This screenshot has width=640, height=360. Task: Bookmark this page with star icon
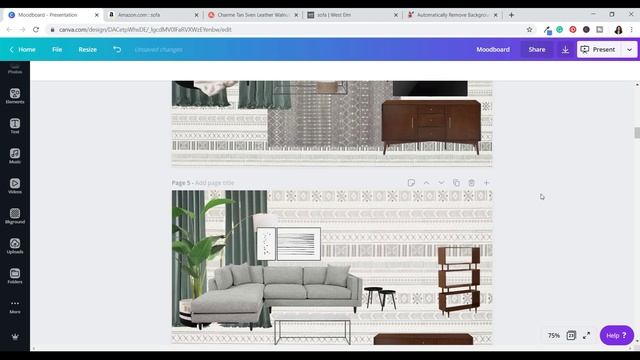(529, 29)
